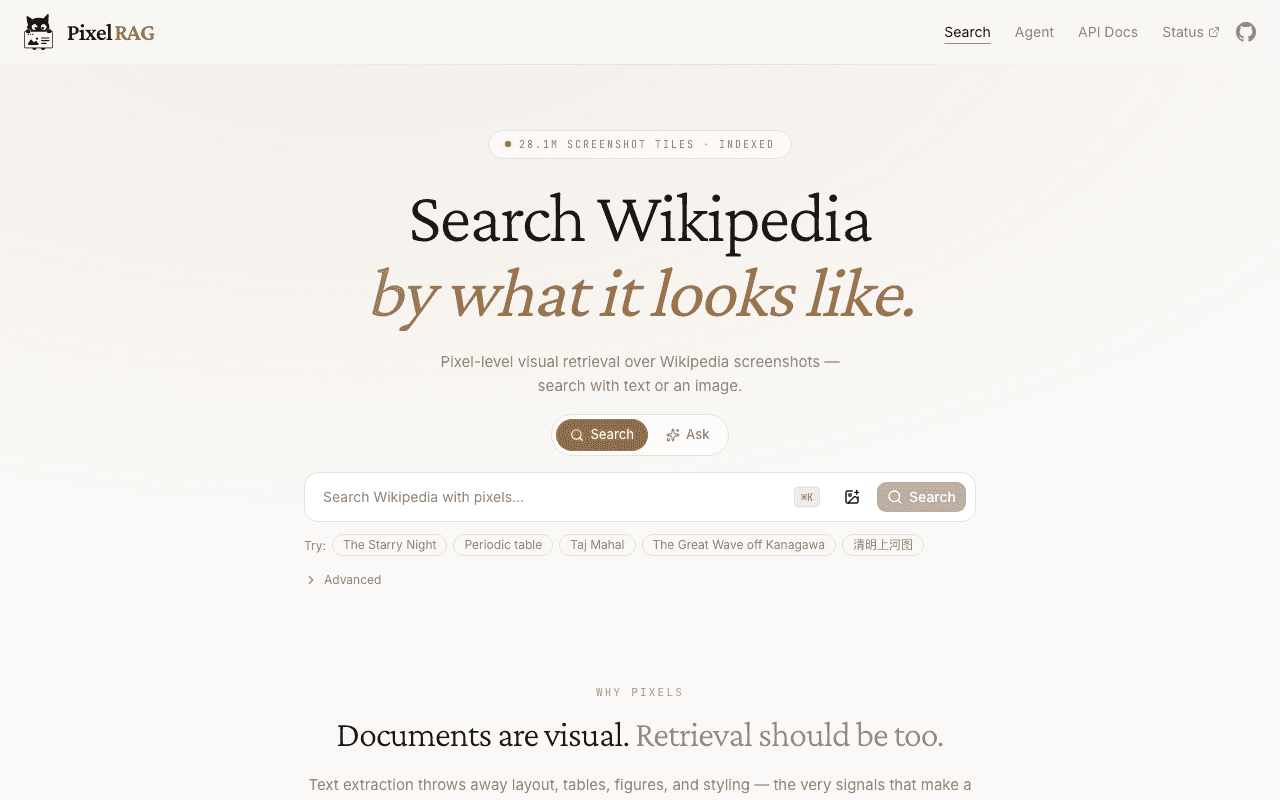Click the brown Search submit button

(921, 497)
